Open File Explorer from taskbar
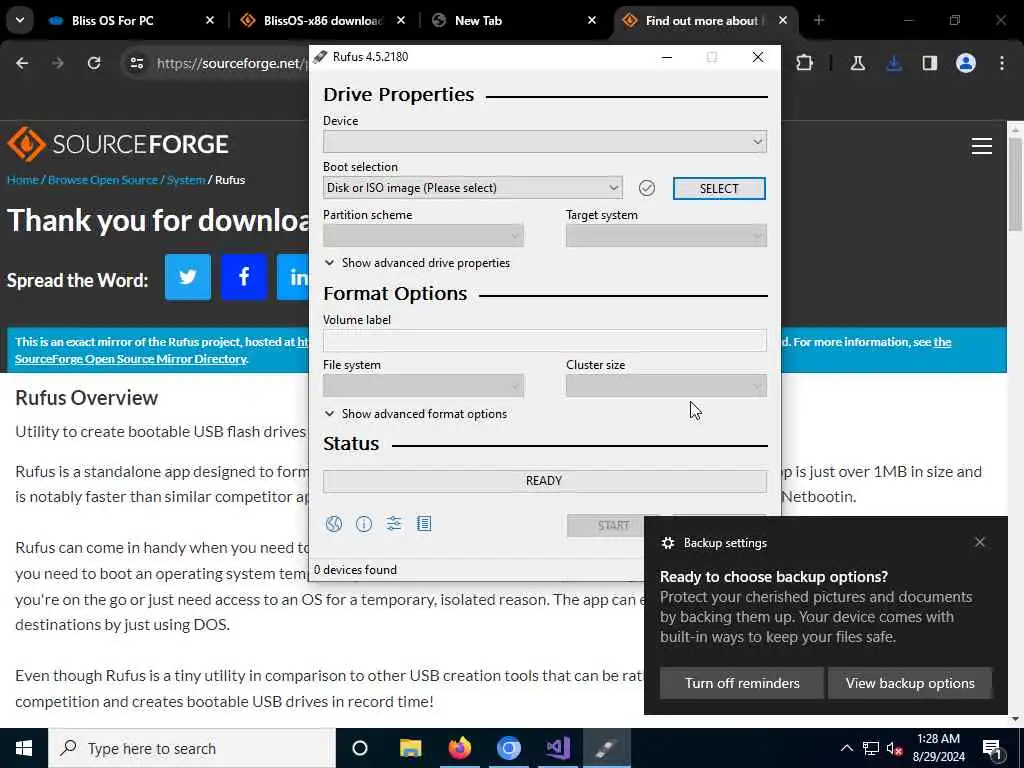Image resolution: width=1024 pixels, height=768 pixels. tap(410, 748)
